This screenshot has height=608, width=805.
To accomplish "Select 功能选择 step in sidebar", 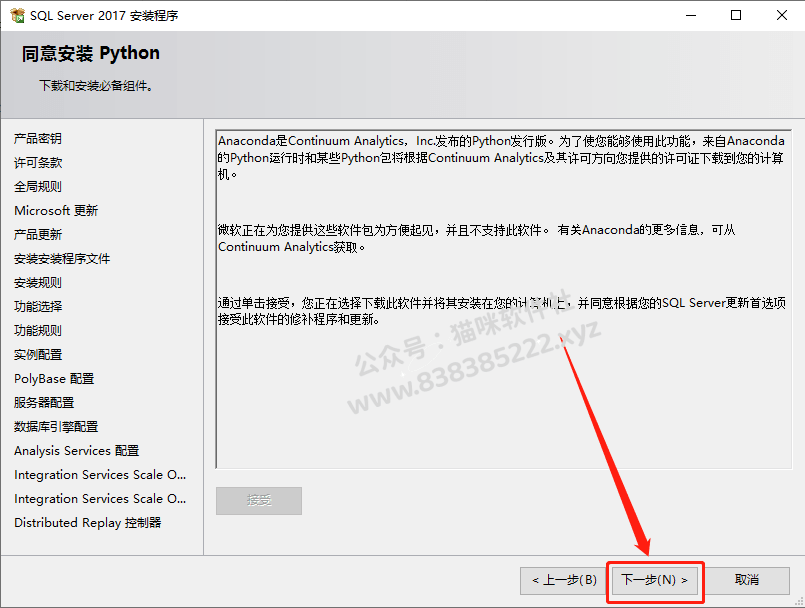I will tap(38, 307).
